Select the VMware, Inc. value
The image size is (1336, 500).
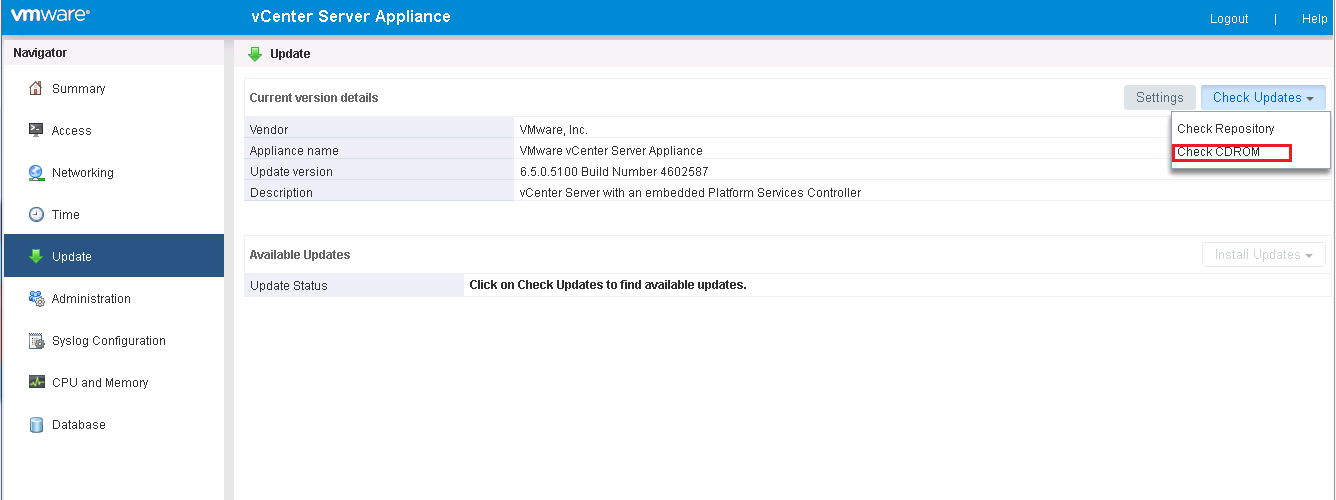coord(554,130)
